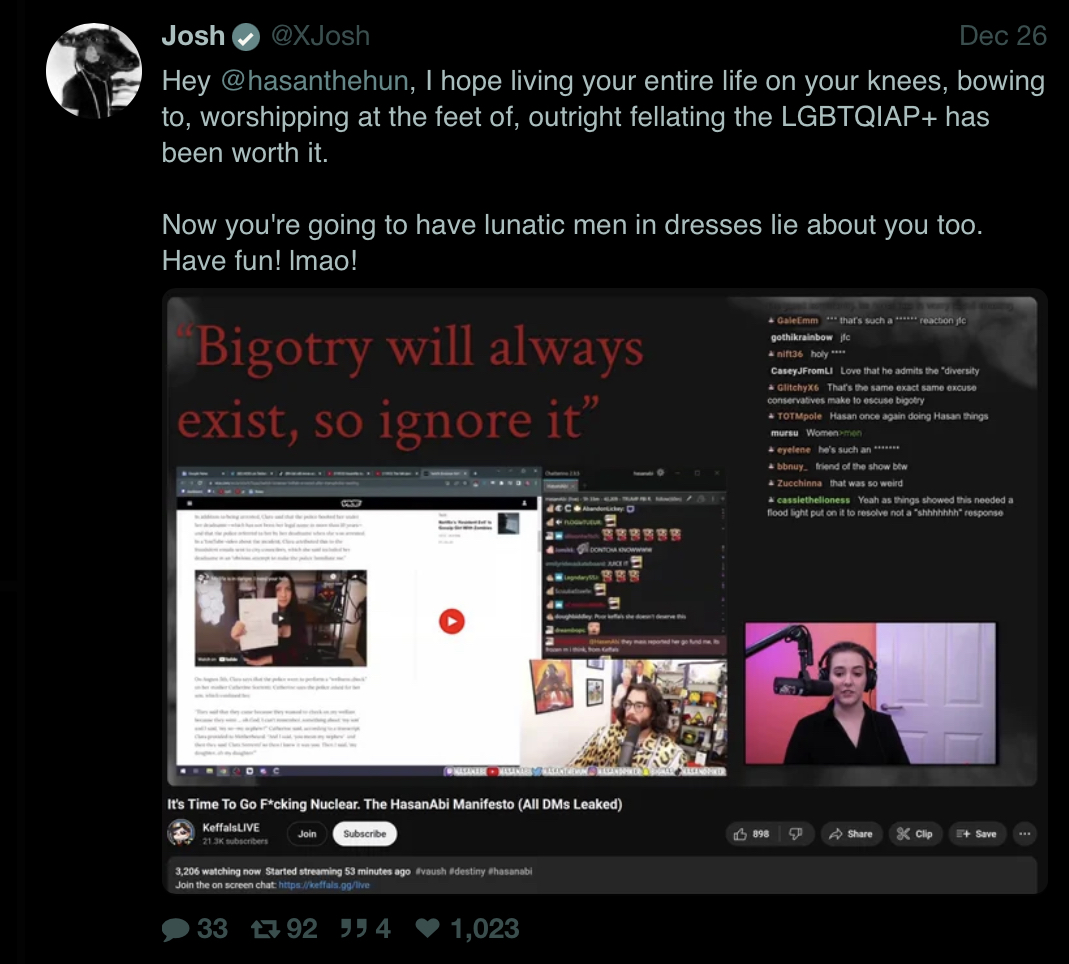1069x964 pixels.
Task: Click the red play button in the video
Action: (451, 621)
